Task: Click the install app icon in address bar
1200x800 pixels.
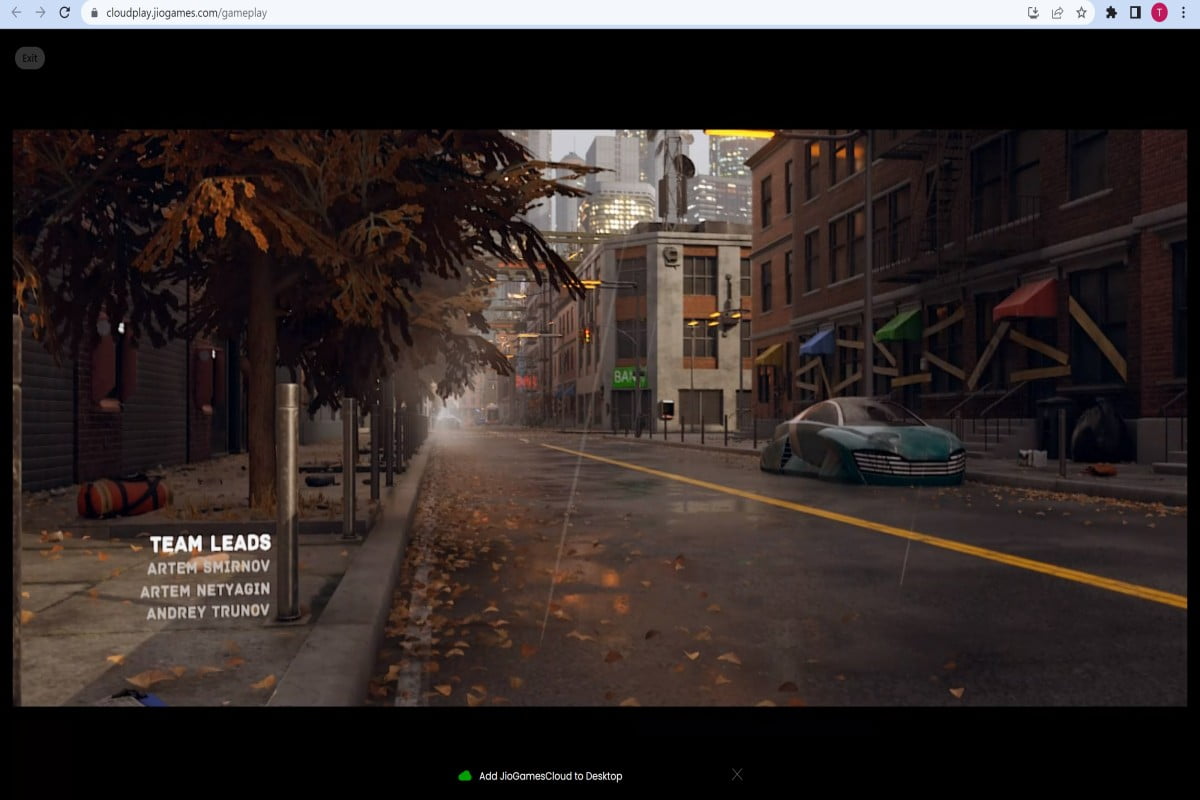Action: (x=1033, y=13)
